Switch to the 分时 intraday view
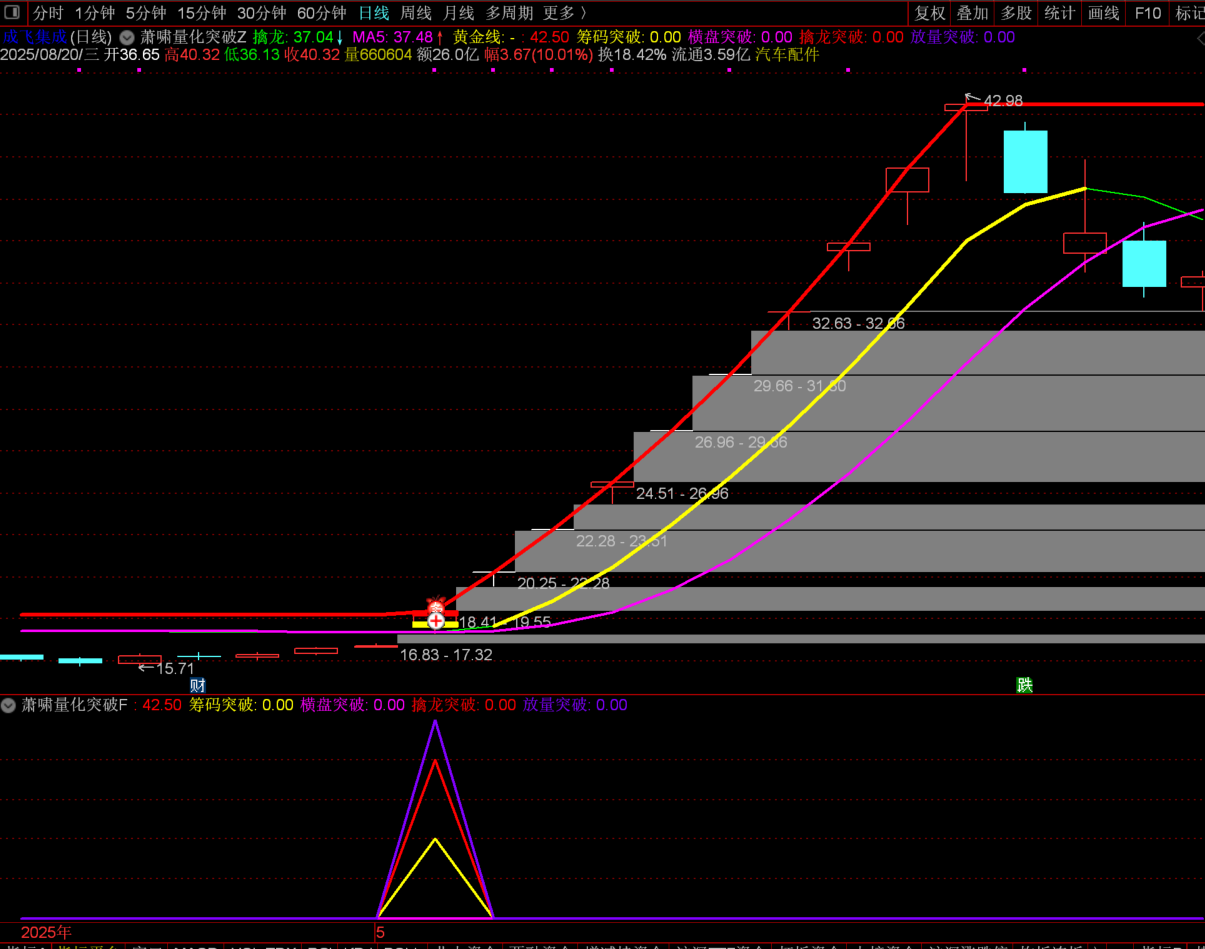The height and width of the screenshot is (949, 1205). [x=48, y=13]
